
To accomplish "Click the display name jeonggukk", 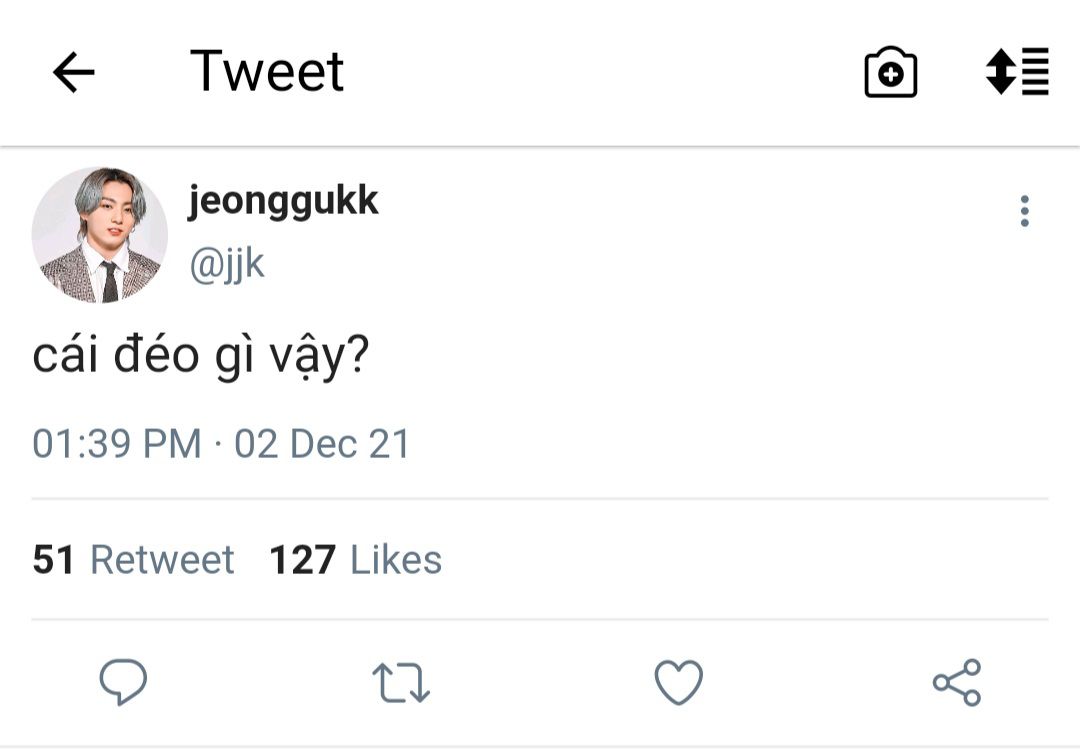I will (283, 201).
